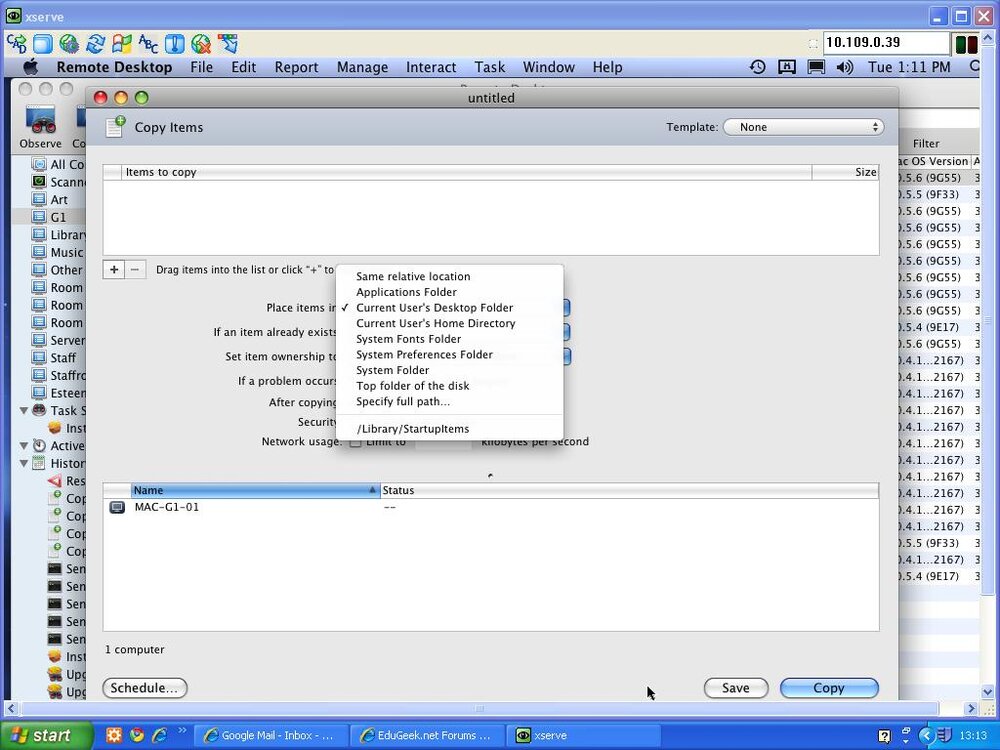Choose Specify full path... option
1000x750 pixels.
coord(450,401)
